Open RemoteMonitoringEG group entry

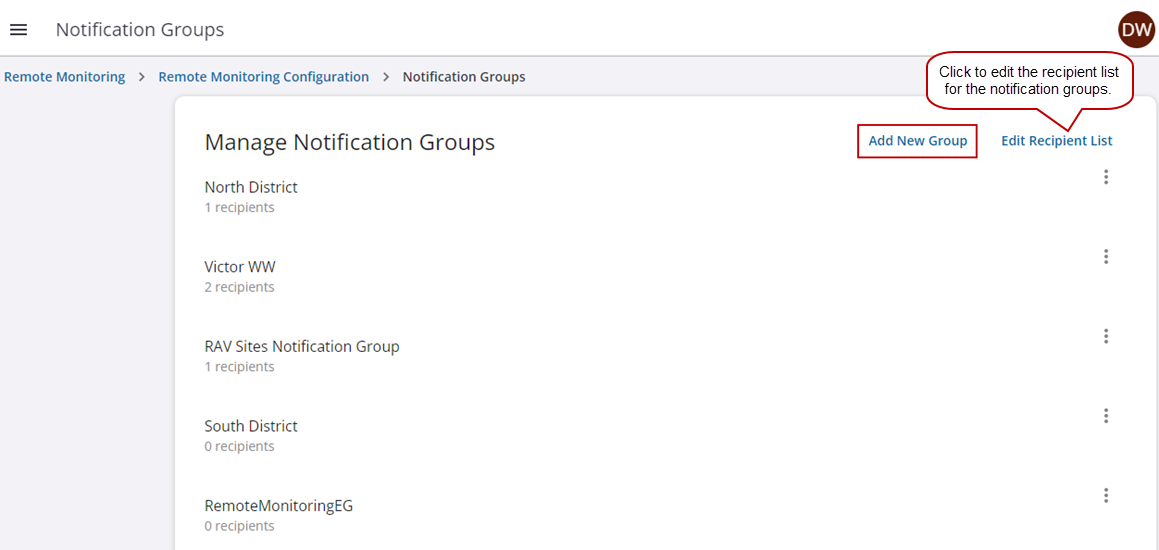[x=278, y=506]
